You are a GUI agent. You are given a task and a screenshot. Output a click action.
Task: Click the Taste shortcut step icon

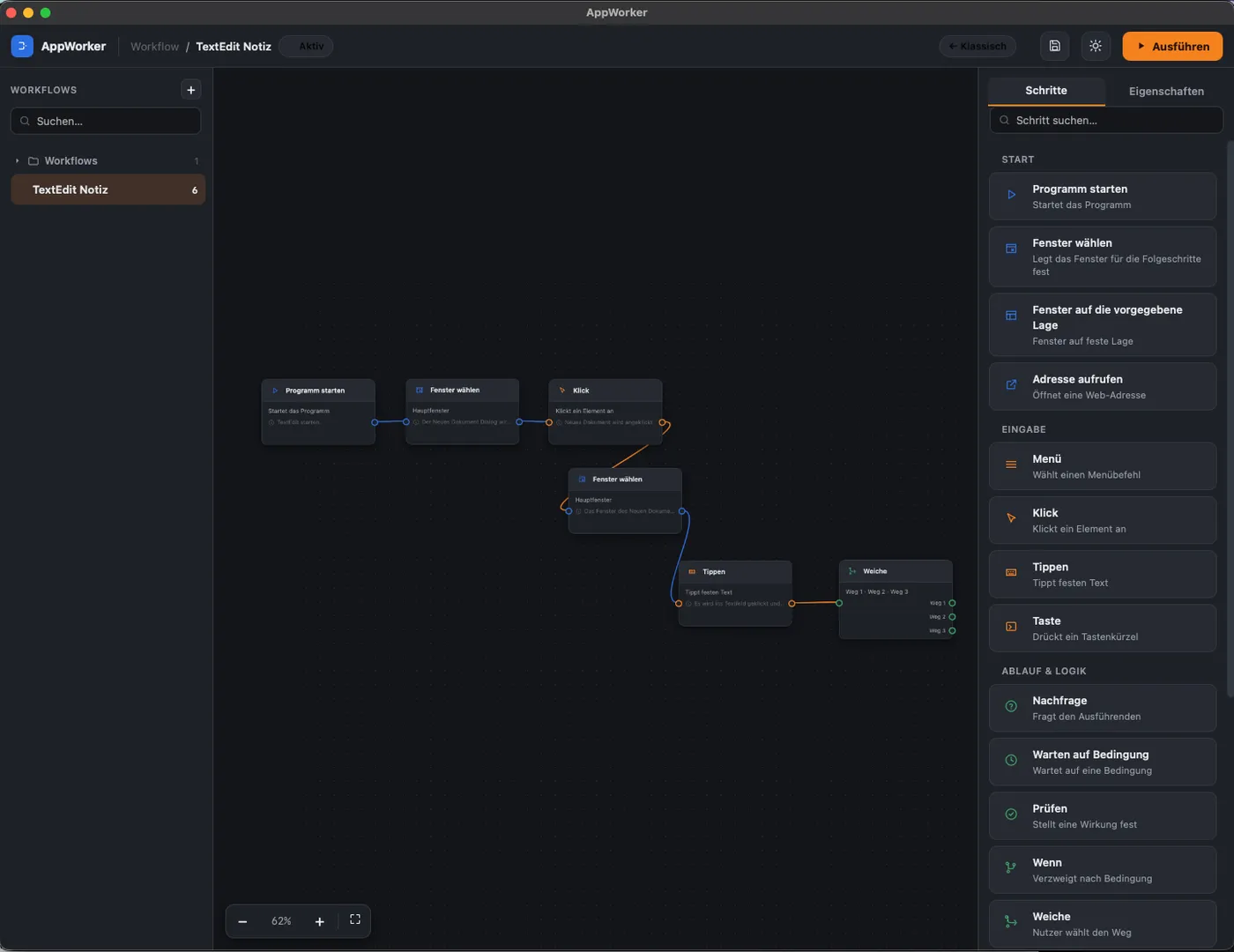click(1011, 627)
